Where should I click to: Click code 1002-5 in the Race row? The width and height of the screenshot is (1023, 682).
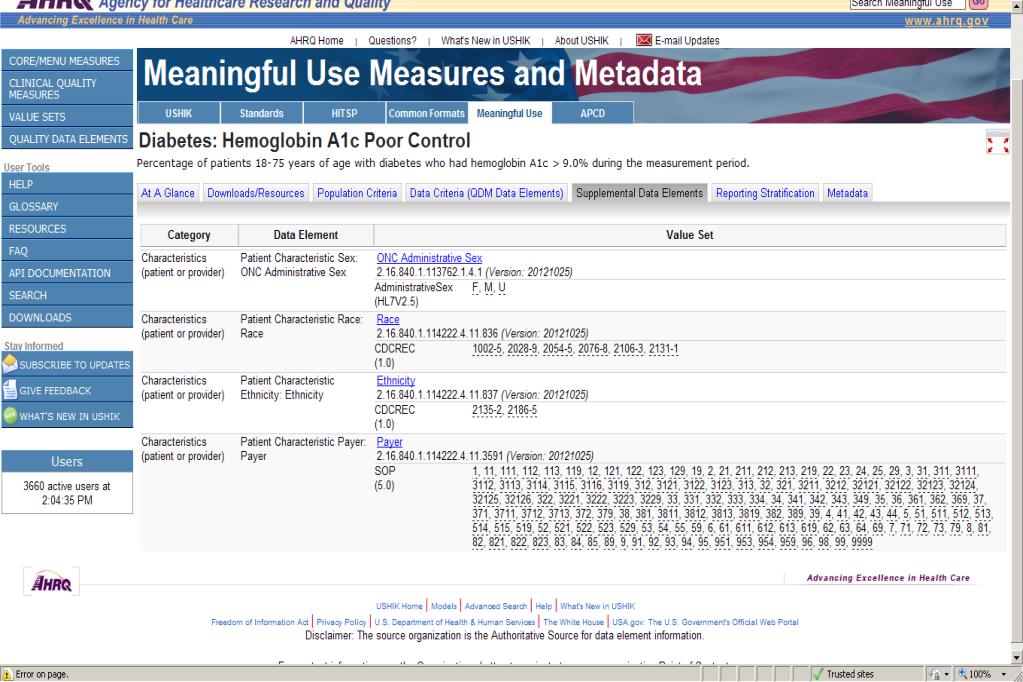[x=487, y=349]
